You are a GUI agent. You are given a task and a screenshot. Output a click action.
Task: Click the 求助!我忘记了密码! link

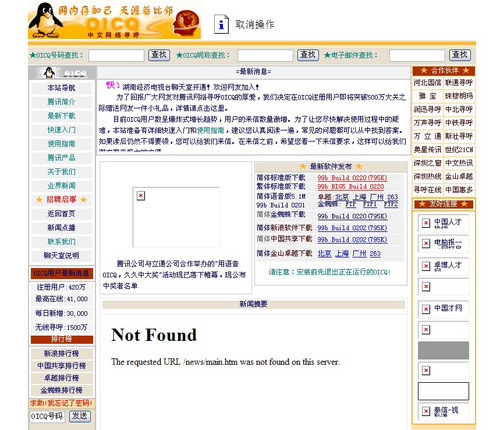pos(61,403)
